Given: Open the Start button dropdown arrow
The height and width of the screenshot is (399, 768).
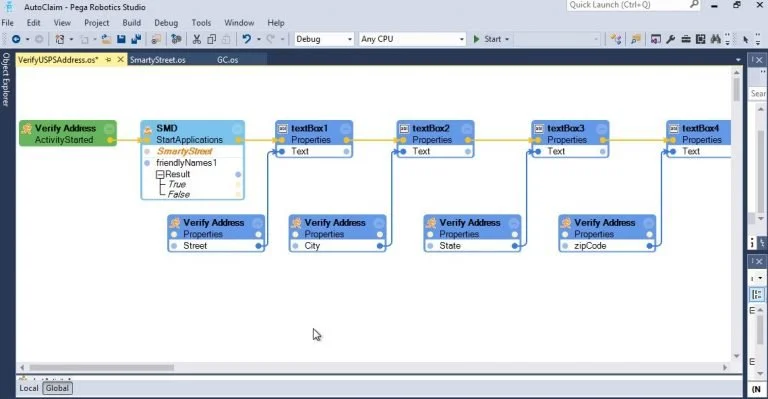Looking at the screenshot, I should pos(507,39).
